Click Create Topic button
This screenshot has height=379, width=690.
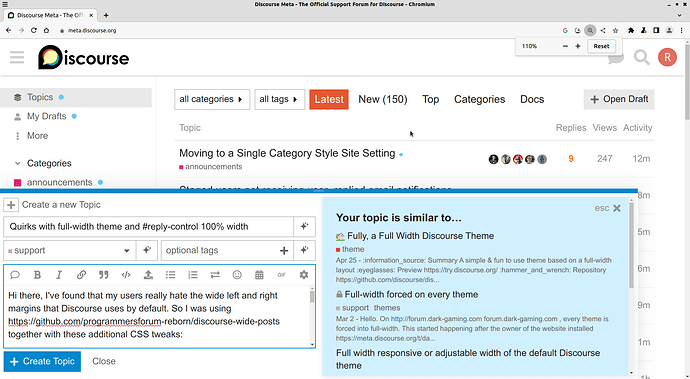(x=42, y=361)
